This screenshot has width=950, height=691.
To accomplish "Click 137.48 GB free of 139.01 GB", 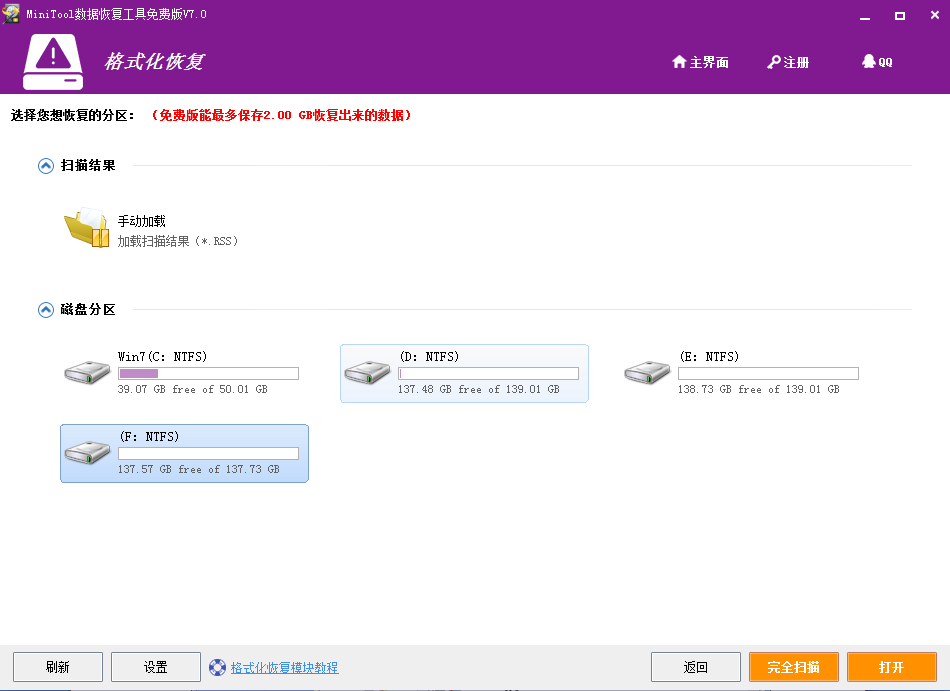I will pos(479,389).
